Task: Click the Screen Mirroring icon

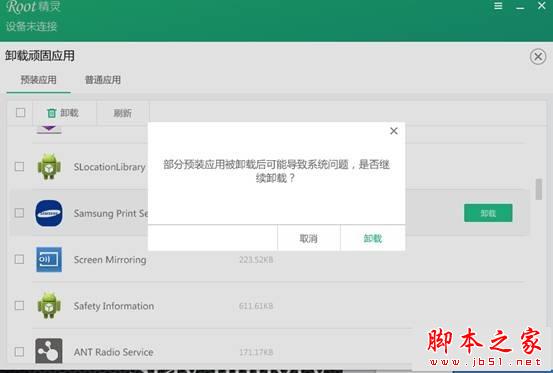Action: coord(49,259)
